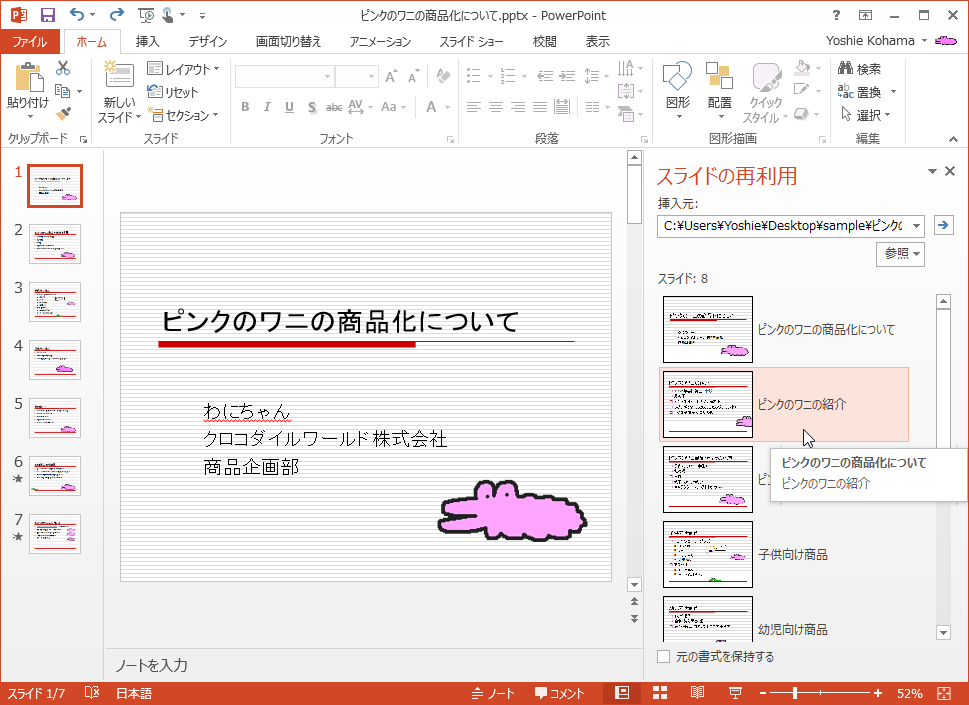Viewport: 969px width, 705px height.
Task: Clear all formatting eraser icon
Action: (442, 76)
